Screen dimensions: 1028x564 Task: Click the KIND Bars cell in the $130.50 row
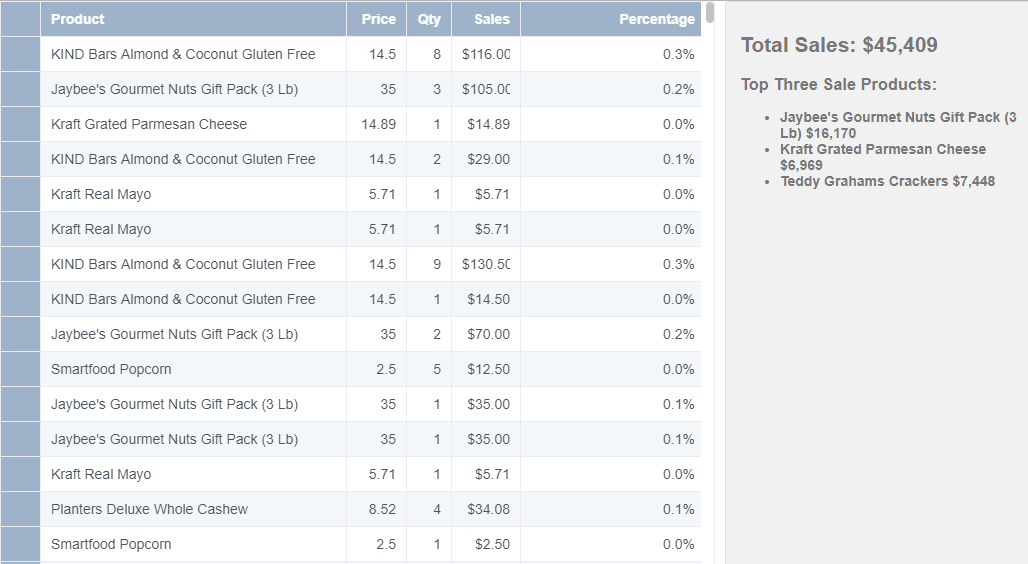pyautogui.click(x=193, y=264)
